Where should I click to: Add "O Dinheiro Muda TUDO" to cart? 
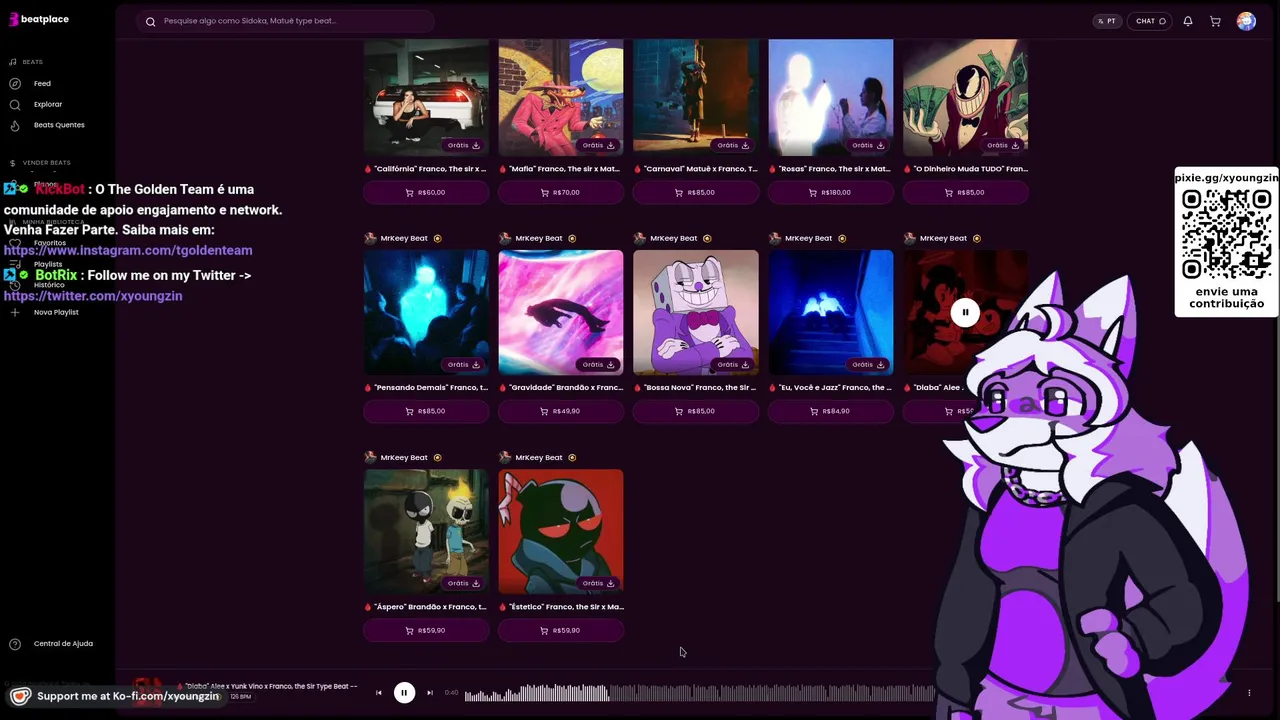tap(965, 192)
